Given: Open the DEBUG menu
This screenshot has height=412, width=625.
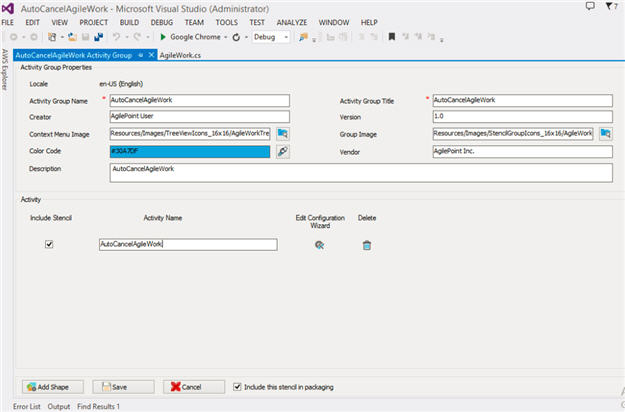Looking at the screenshot, I should click(161, 23).
